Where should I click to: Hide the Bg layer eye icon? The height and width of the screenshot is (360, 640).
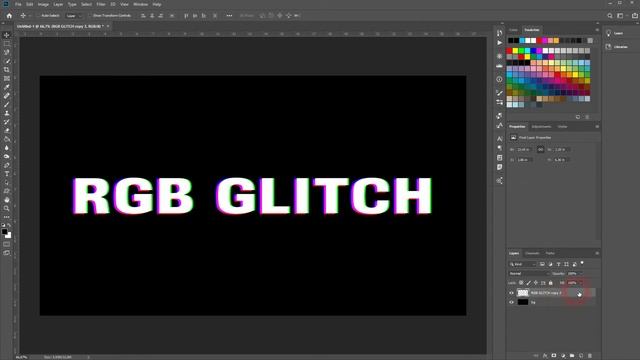tap(511, 302)
